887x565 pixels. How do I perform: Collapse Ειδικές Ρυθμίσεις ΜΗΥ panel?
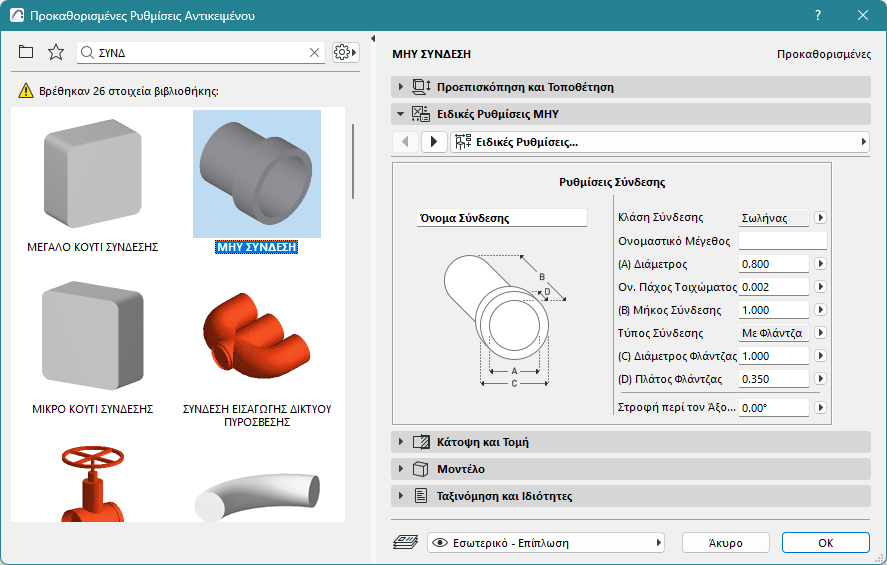point(401,114)
